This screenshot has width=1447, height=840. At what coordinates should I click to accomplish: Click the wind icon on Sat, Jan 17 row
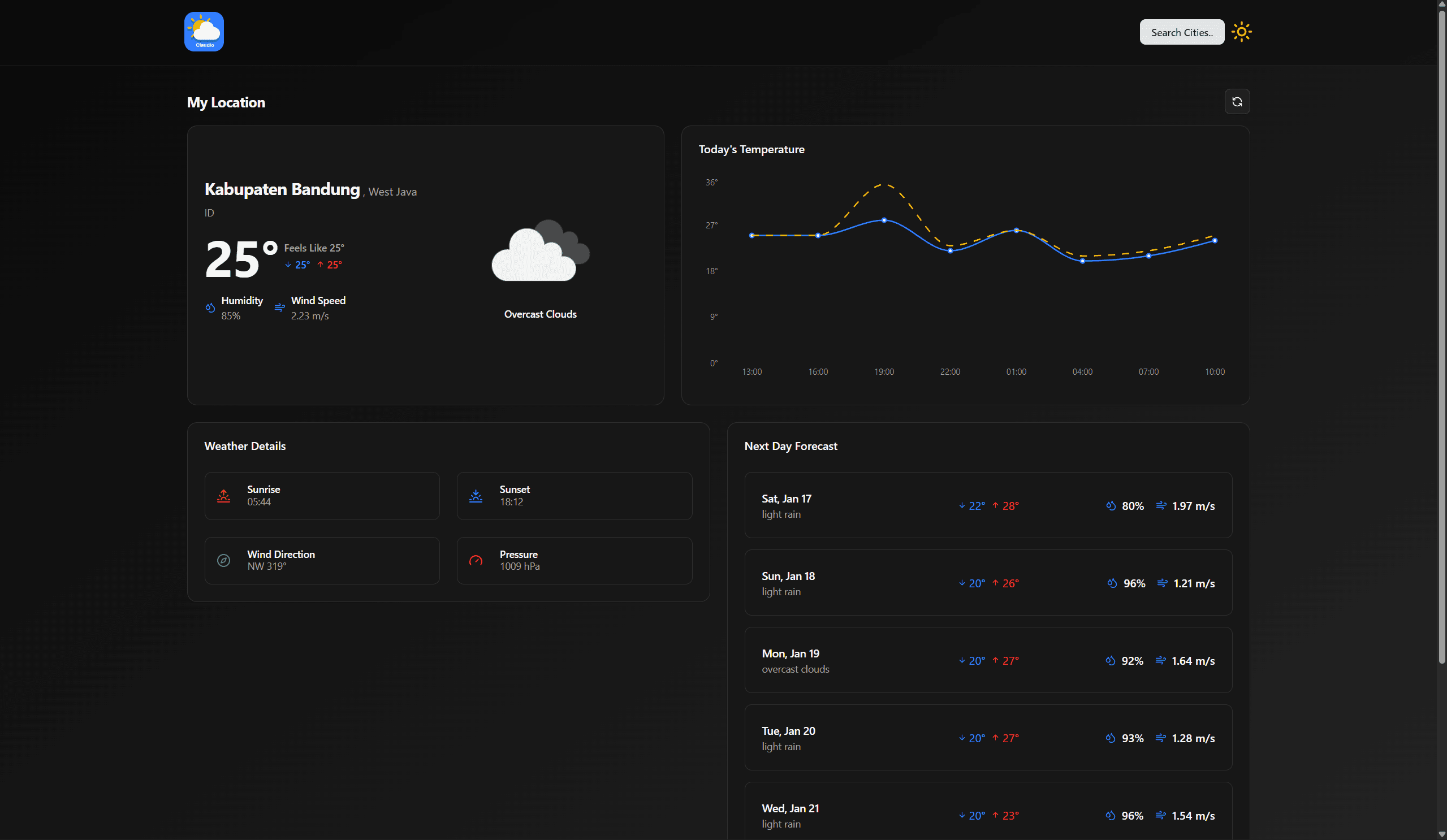click(1161, 506)
